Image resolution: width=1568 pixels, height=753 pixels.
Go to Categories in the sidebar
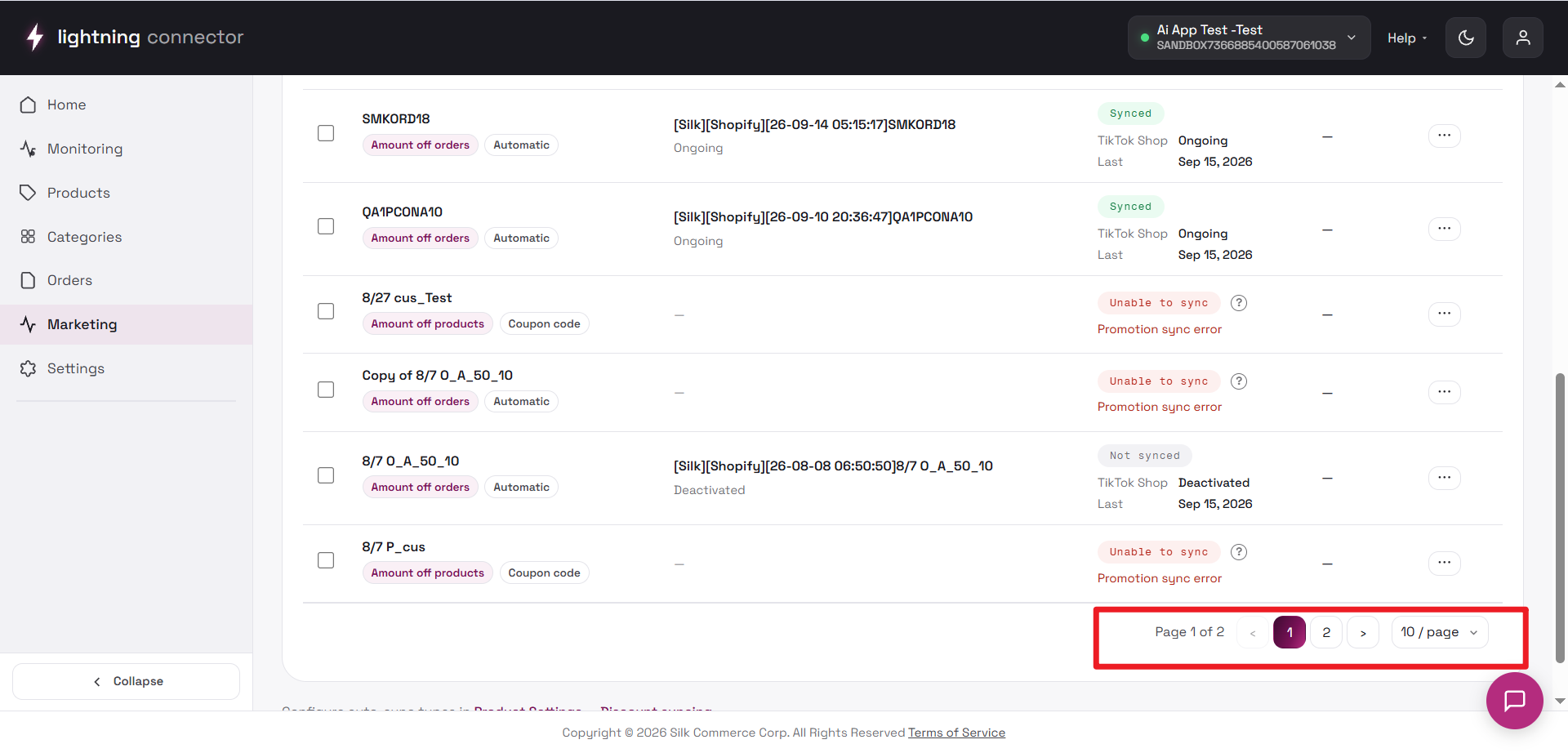click(x=127, y=237)
